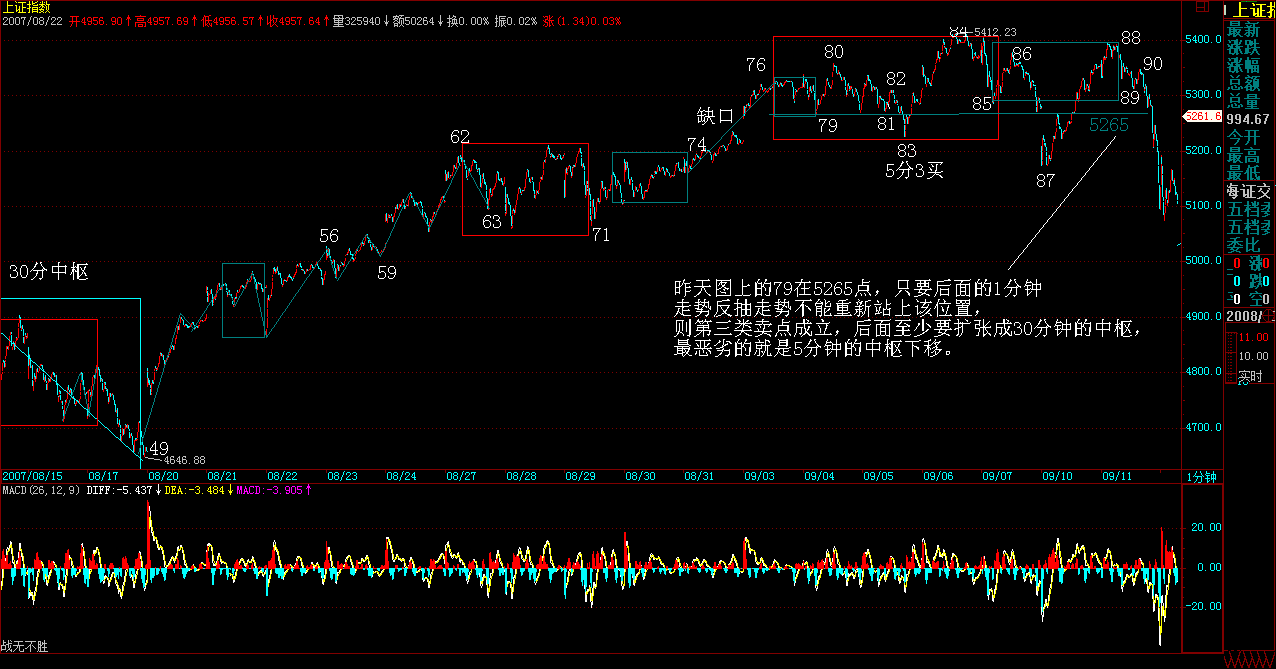Viewport: 1276px width, 669px height.
Task: Select the 最新 row in quote panel
Action: point(1244,29)
